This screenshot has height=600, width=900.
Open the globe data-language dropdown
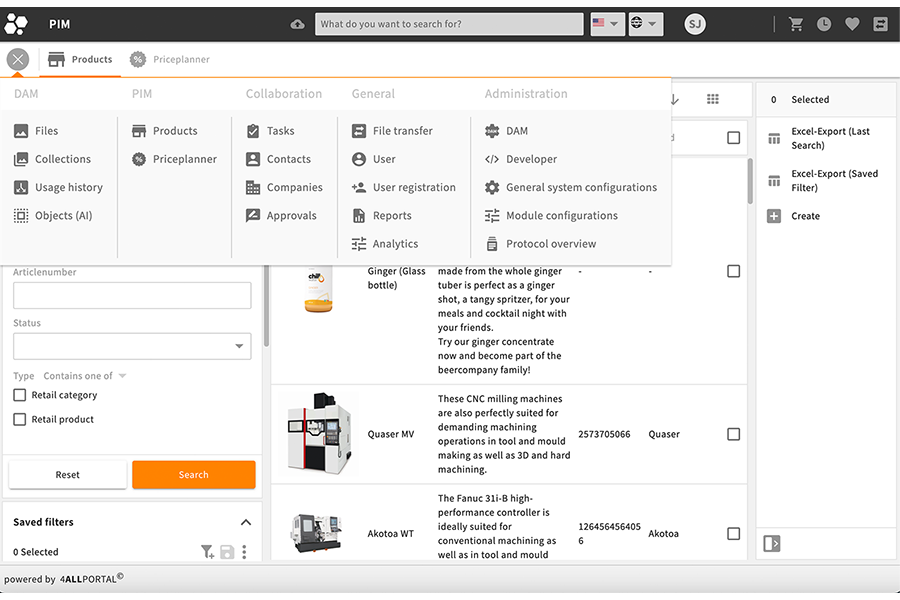click(646, 24)
